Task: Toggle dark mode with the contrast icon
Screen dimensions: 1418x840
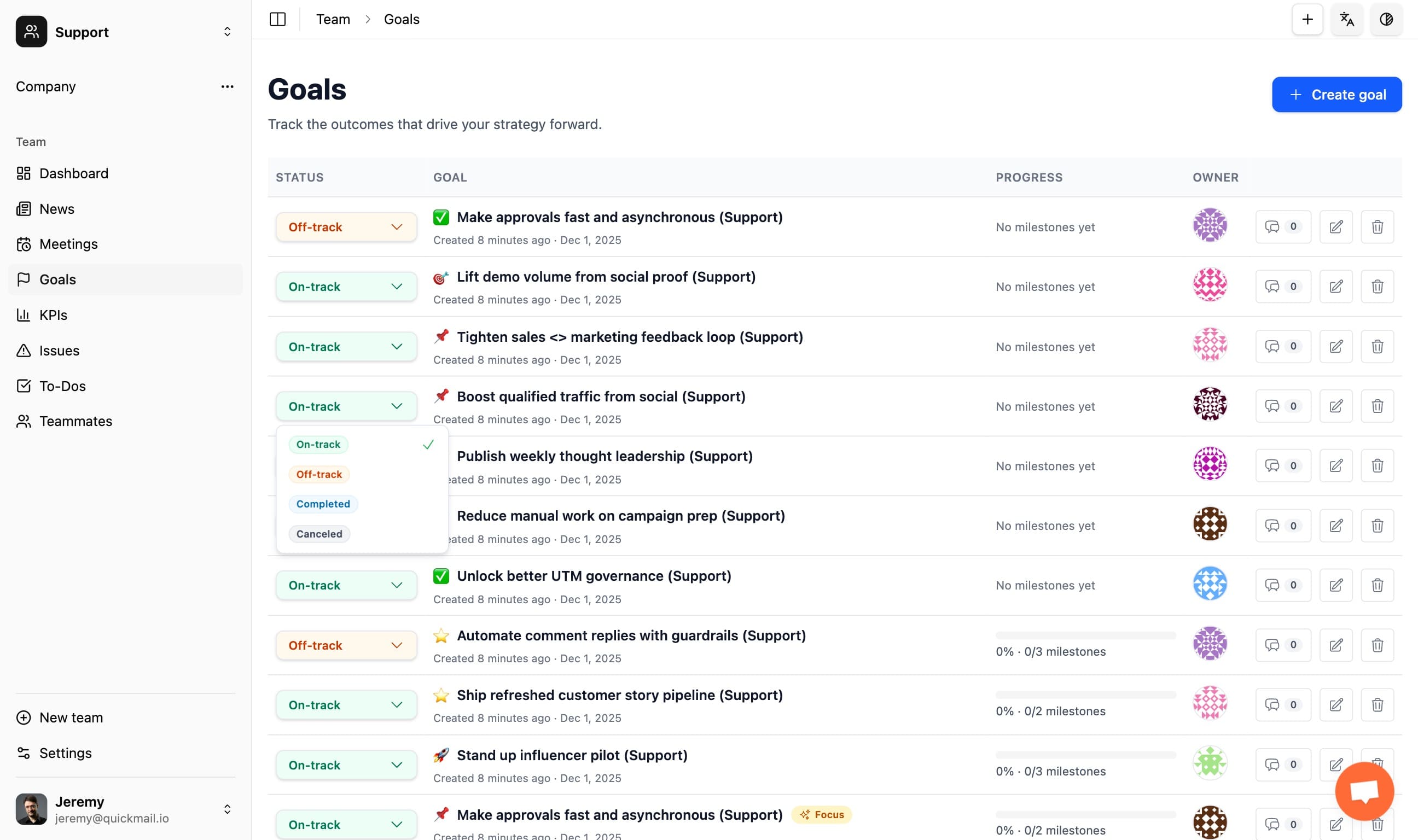Action: (x=1386, y=19)
